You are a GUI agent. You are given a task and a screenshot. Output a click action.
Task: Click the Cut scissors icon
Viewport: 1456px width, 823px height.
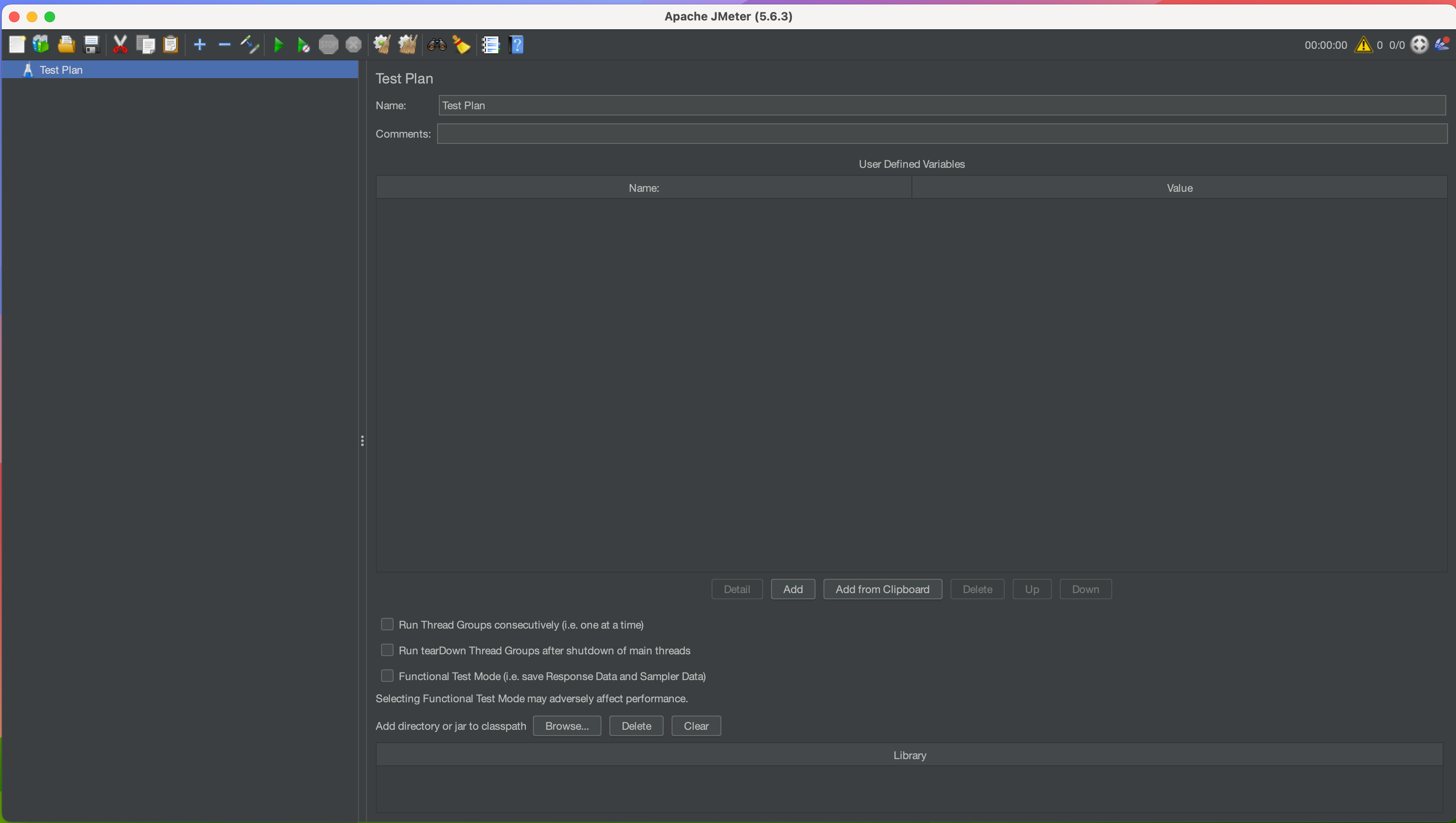pyautogui.click(x=120, y=45)
